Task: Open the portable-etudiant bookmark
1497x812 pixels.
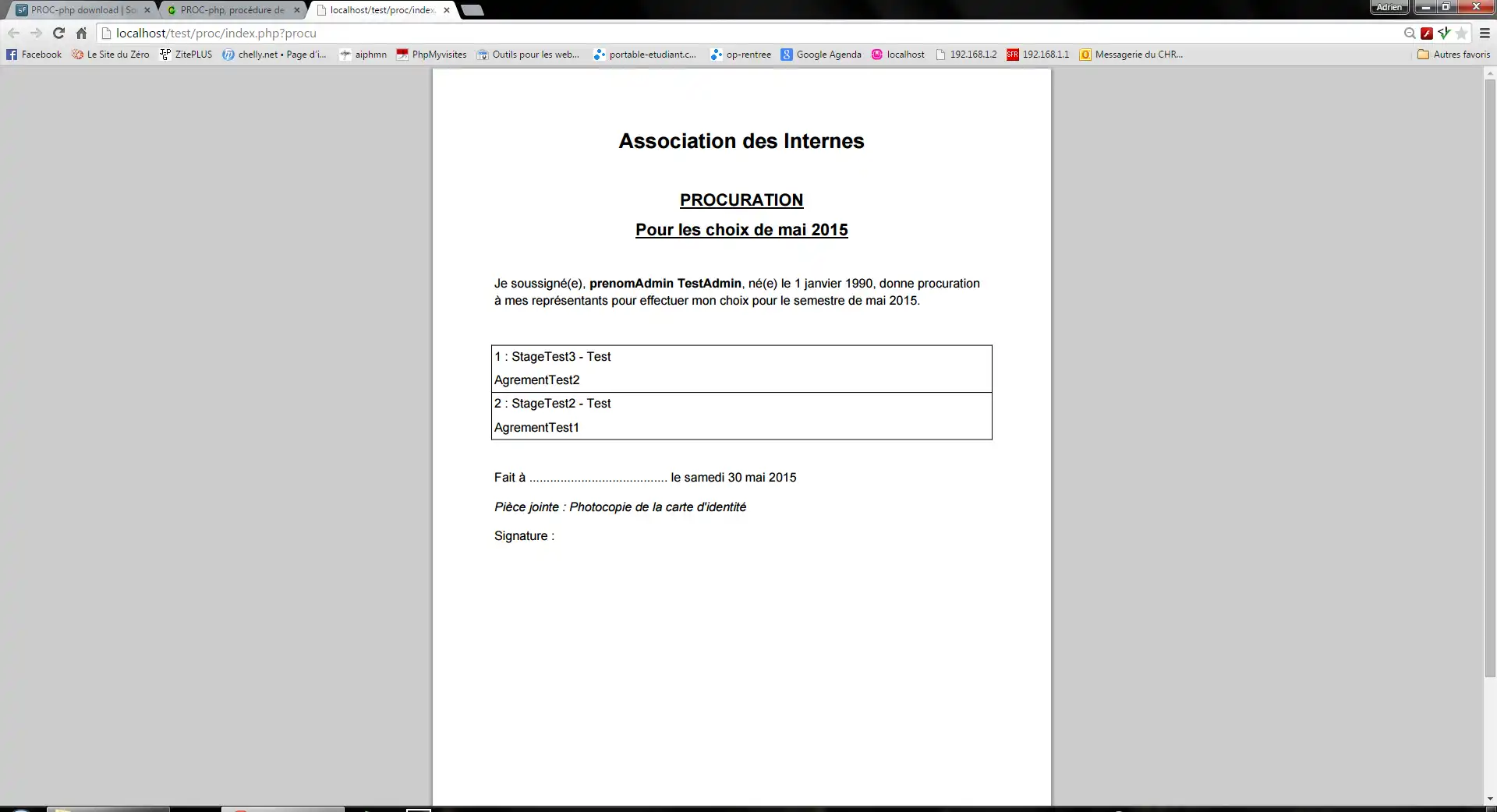Action: (645, 55)
